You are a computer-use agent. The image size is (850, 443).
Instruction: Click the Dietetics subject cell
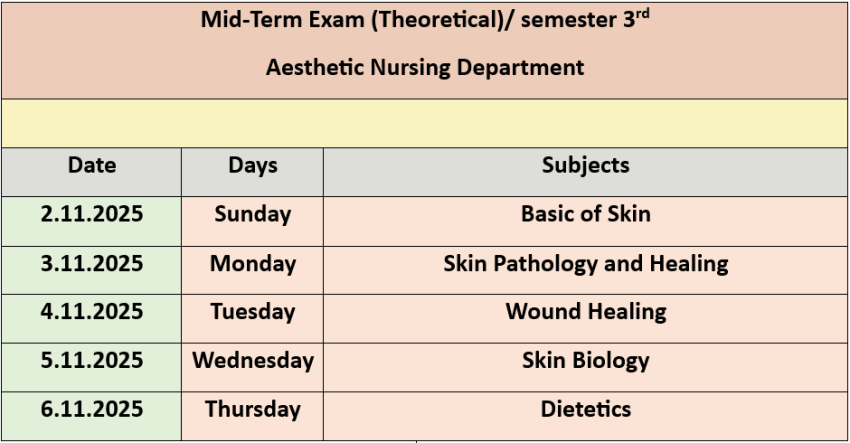coord(586,409)
